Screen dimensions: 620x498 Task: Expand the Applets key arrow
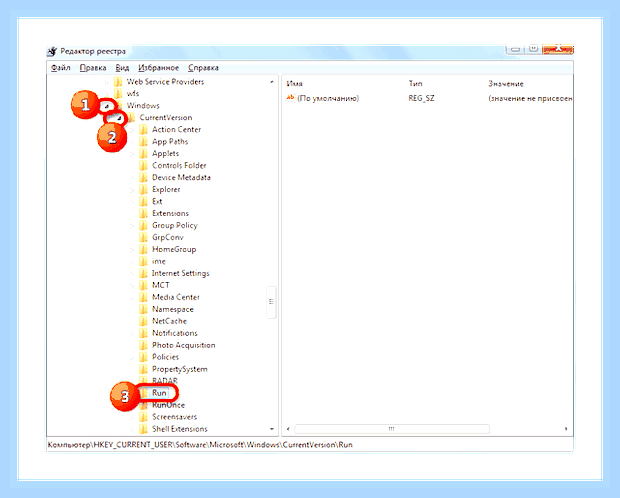pyautogui.click(x=132, y=153)
